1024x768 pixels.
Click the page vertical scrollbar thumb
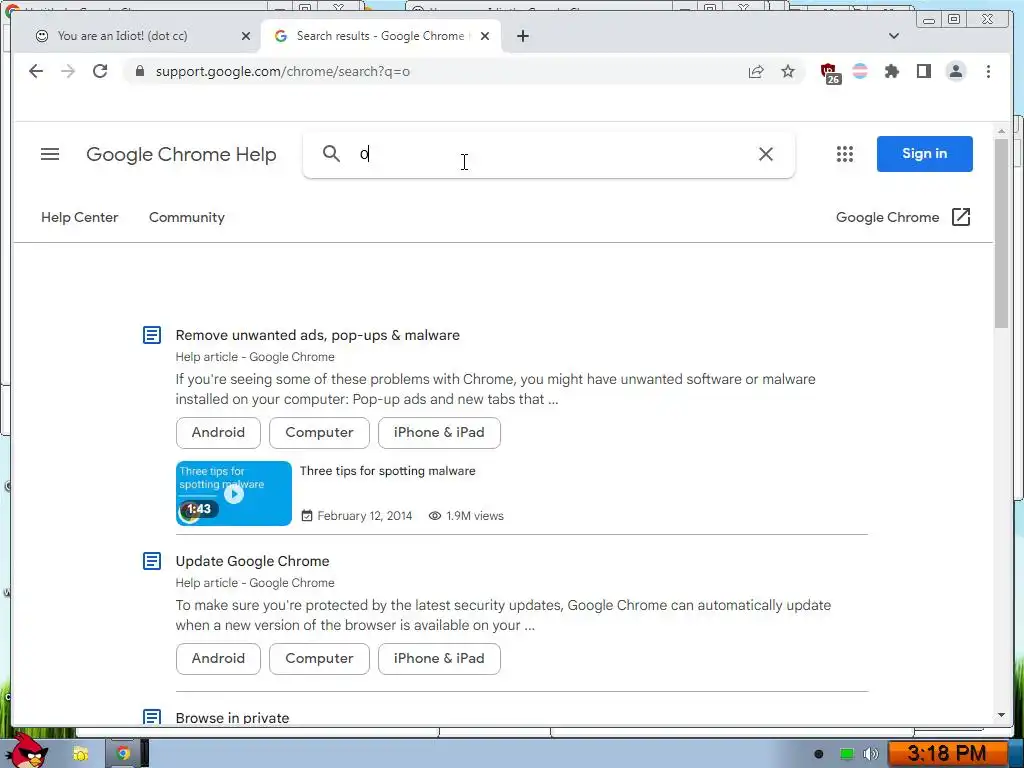tap(1001, 233)
